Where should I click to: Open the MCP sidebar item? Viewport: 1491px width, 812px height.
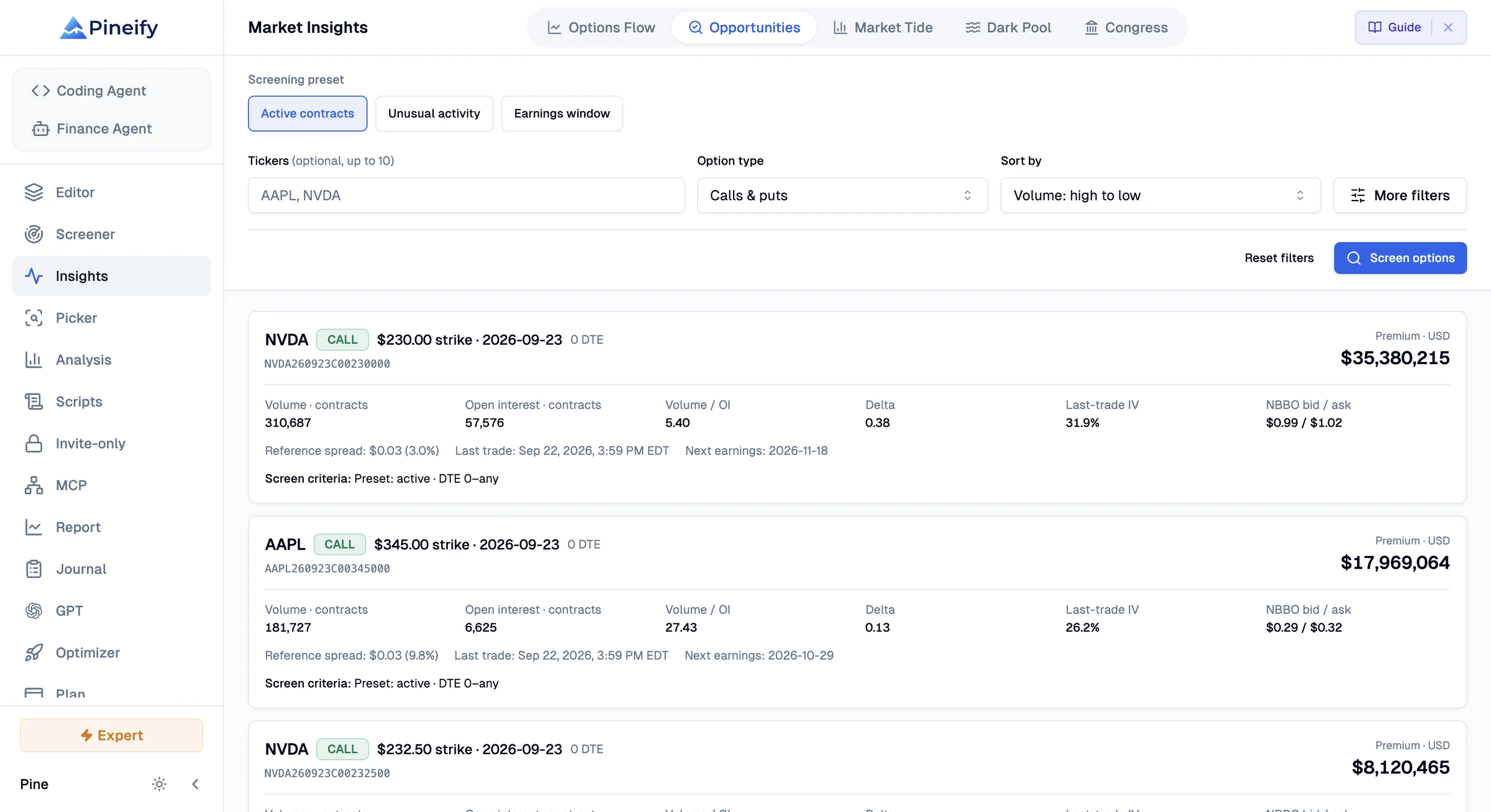pyautogui.click(x=112, y=485)
